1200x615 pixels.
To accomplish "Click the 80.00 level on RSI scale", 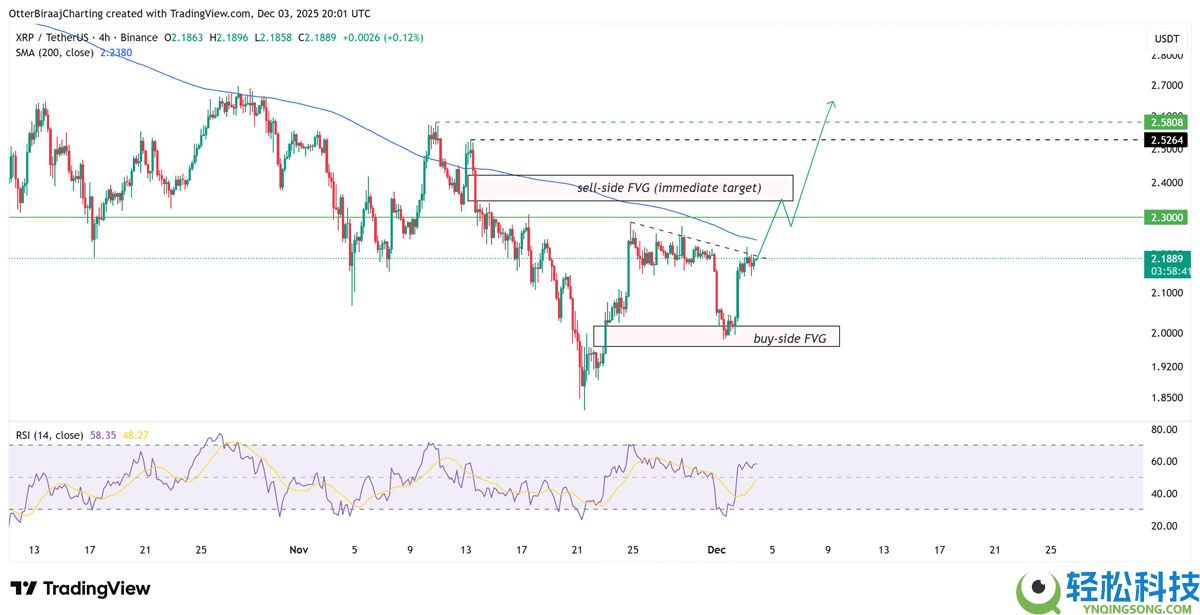I will click(x=1163, y=430).
